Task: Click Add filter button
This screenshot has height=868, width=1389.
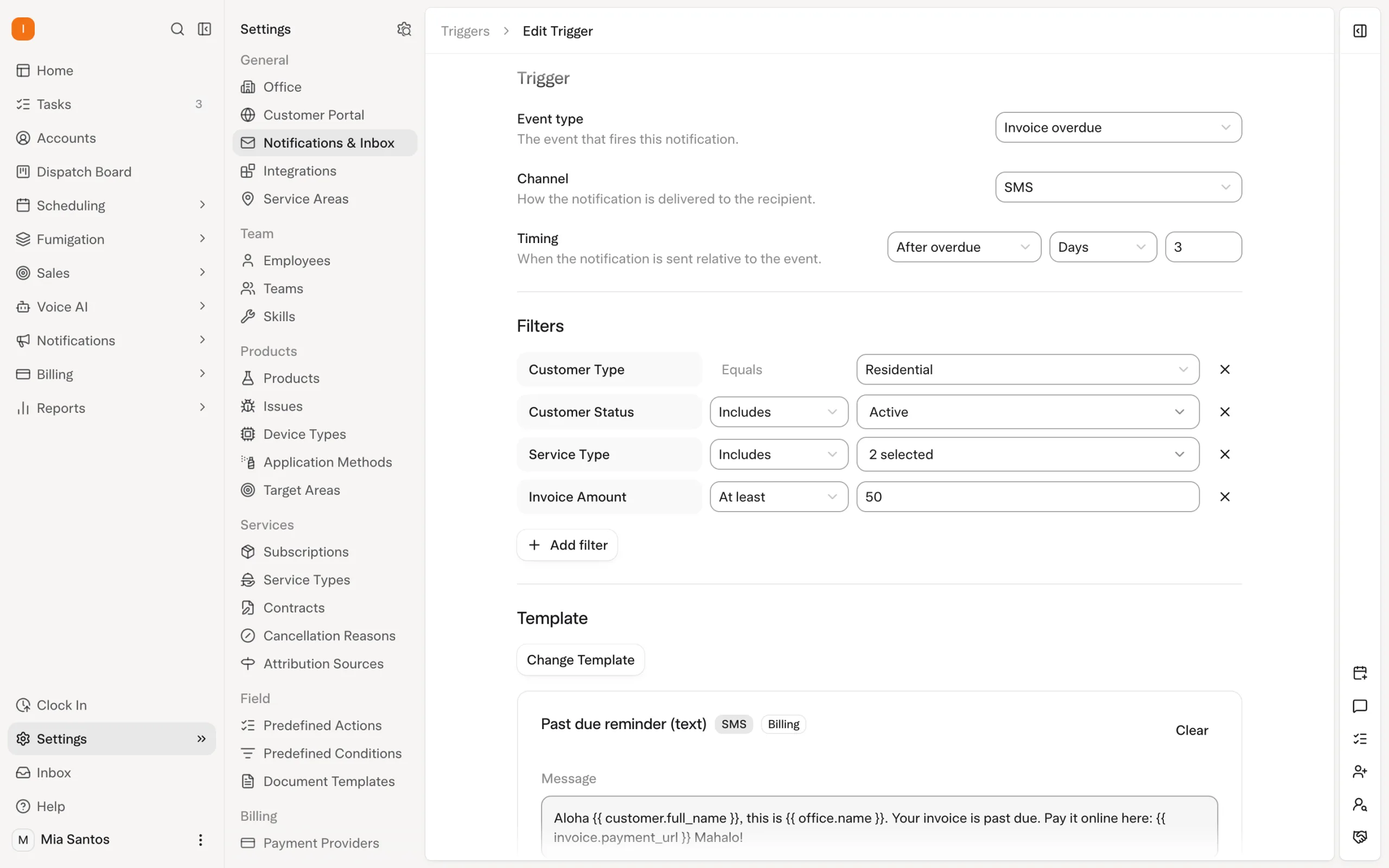Action: pyautogui.click(x=567, y=545)
